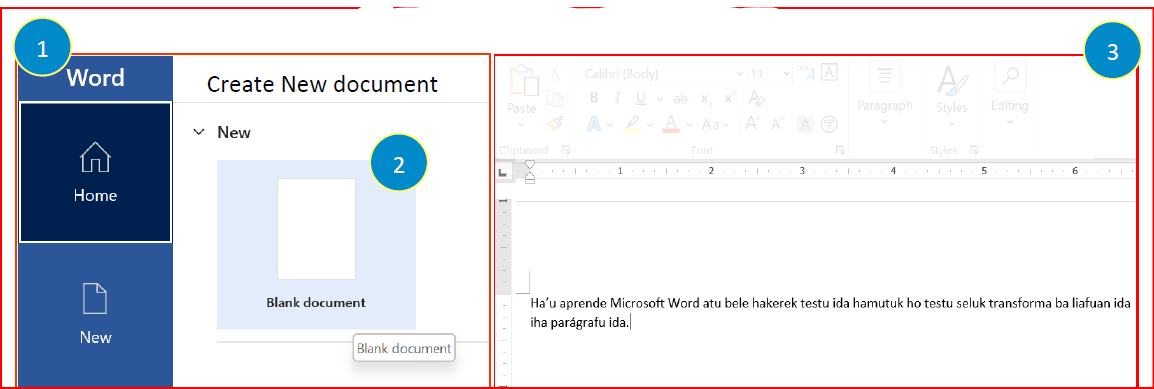Screen dimensions: 1154x389
Task: Click the Text Effects glowing A icon
Action: [595, 124]
